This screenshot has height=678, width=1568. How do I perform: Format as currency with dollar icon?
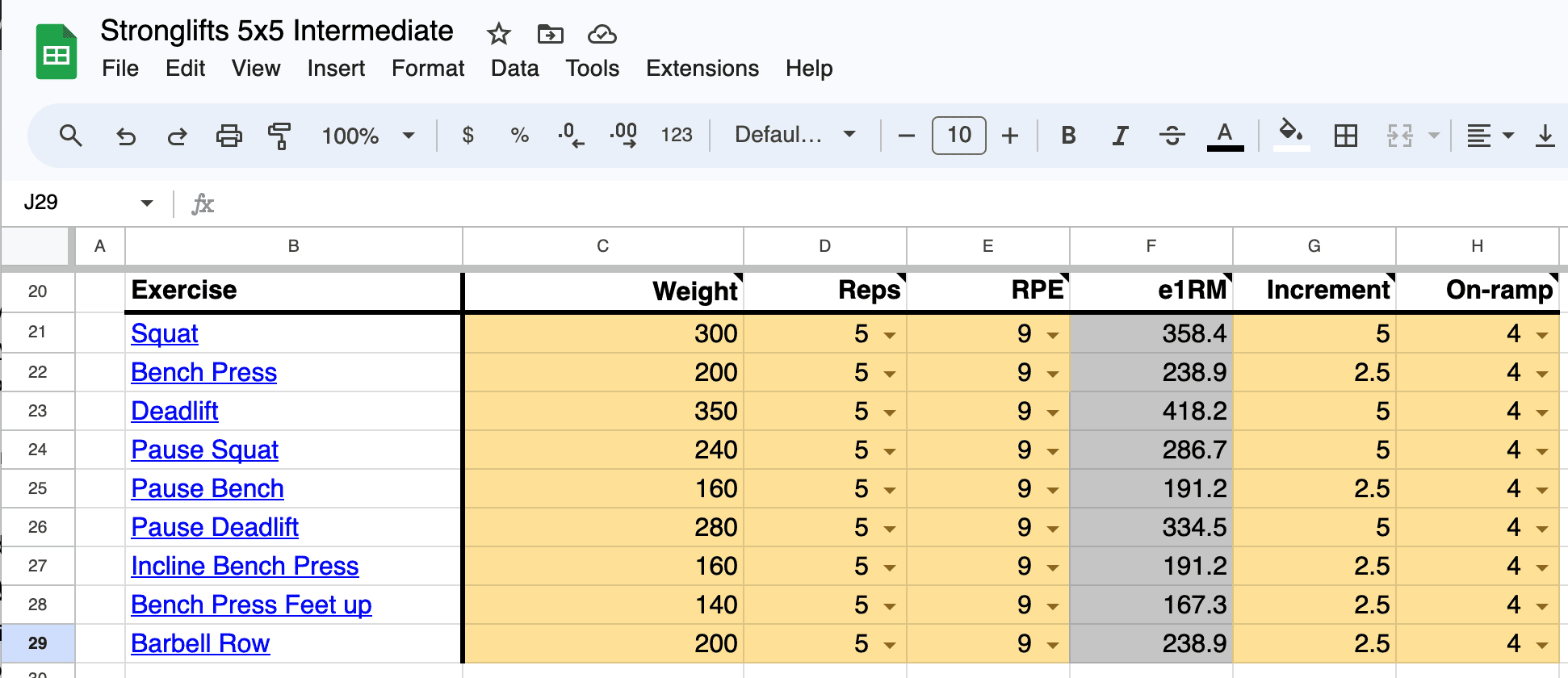point(467,136)
